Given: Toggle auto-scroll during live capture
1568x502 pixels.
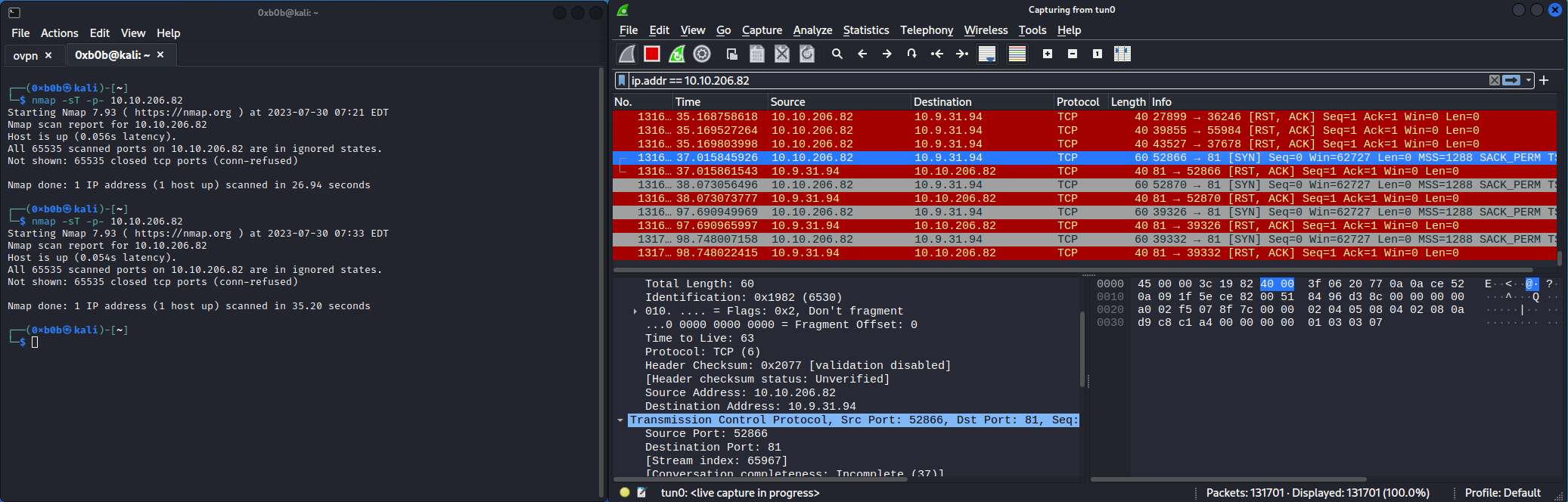Looking at the screenshot, I should tap(986, 54).
